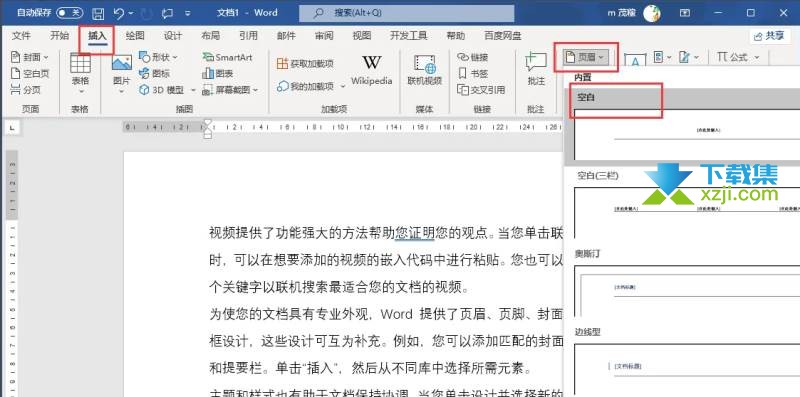Open the 公式 equation dropdown arrow
The height and width of the screenshot is (397, 800).
coord(757,57)
